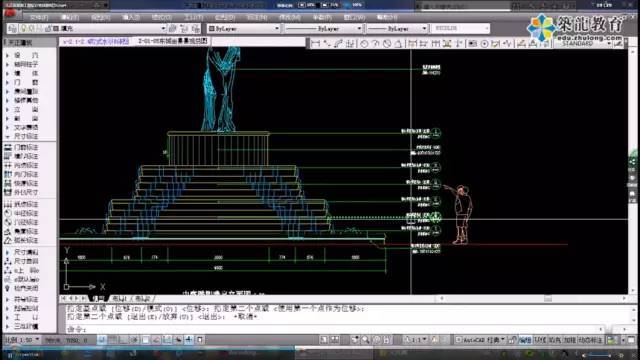Select the Continue dimension tool
The height and width of the screenshot is (360, 640).
click(435, 43)
